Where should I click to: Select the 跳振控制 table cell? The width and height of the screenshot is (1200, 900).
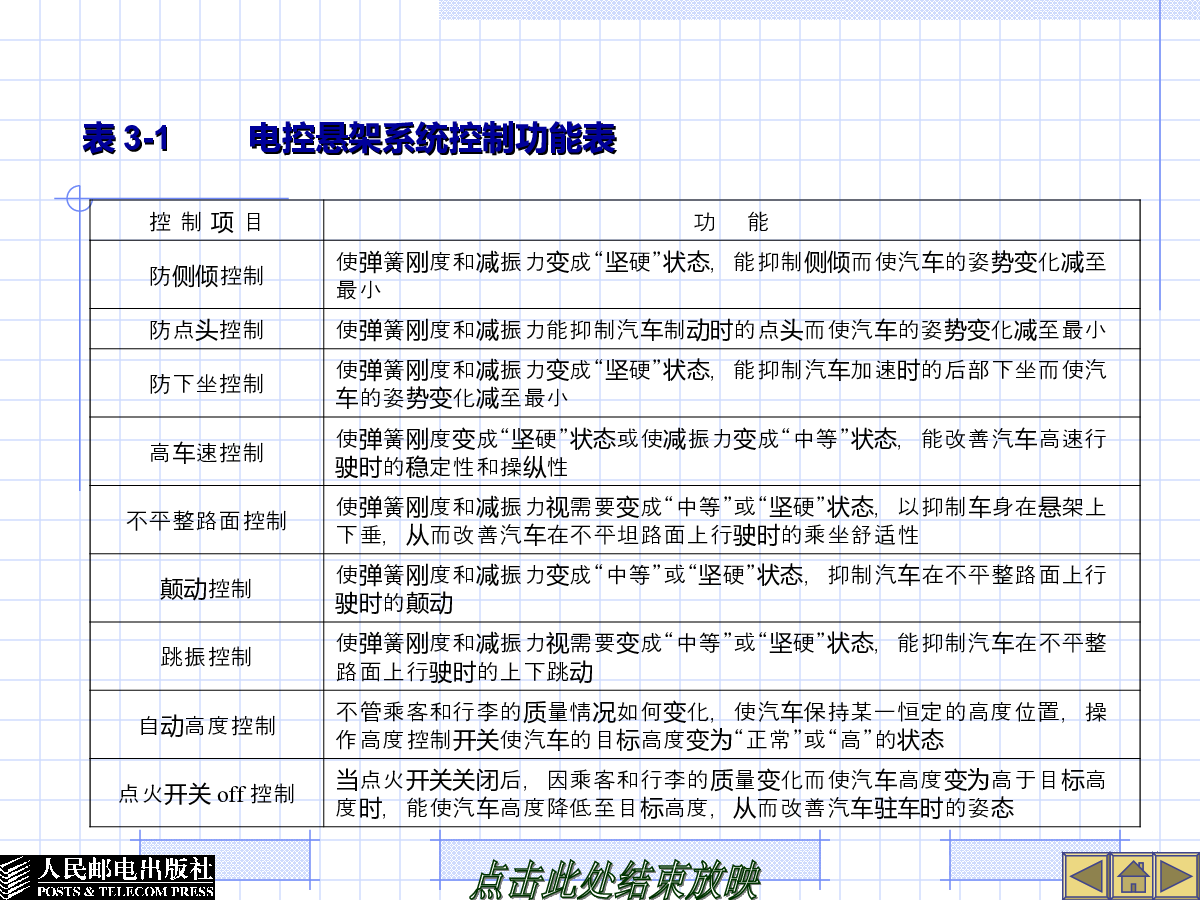(x=206, y=656)
